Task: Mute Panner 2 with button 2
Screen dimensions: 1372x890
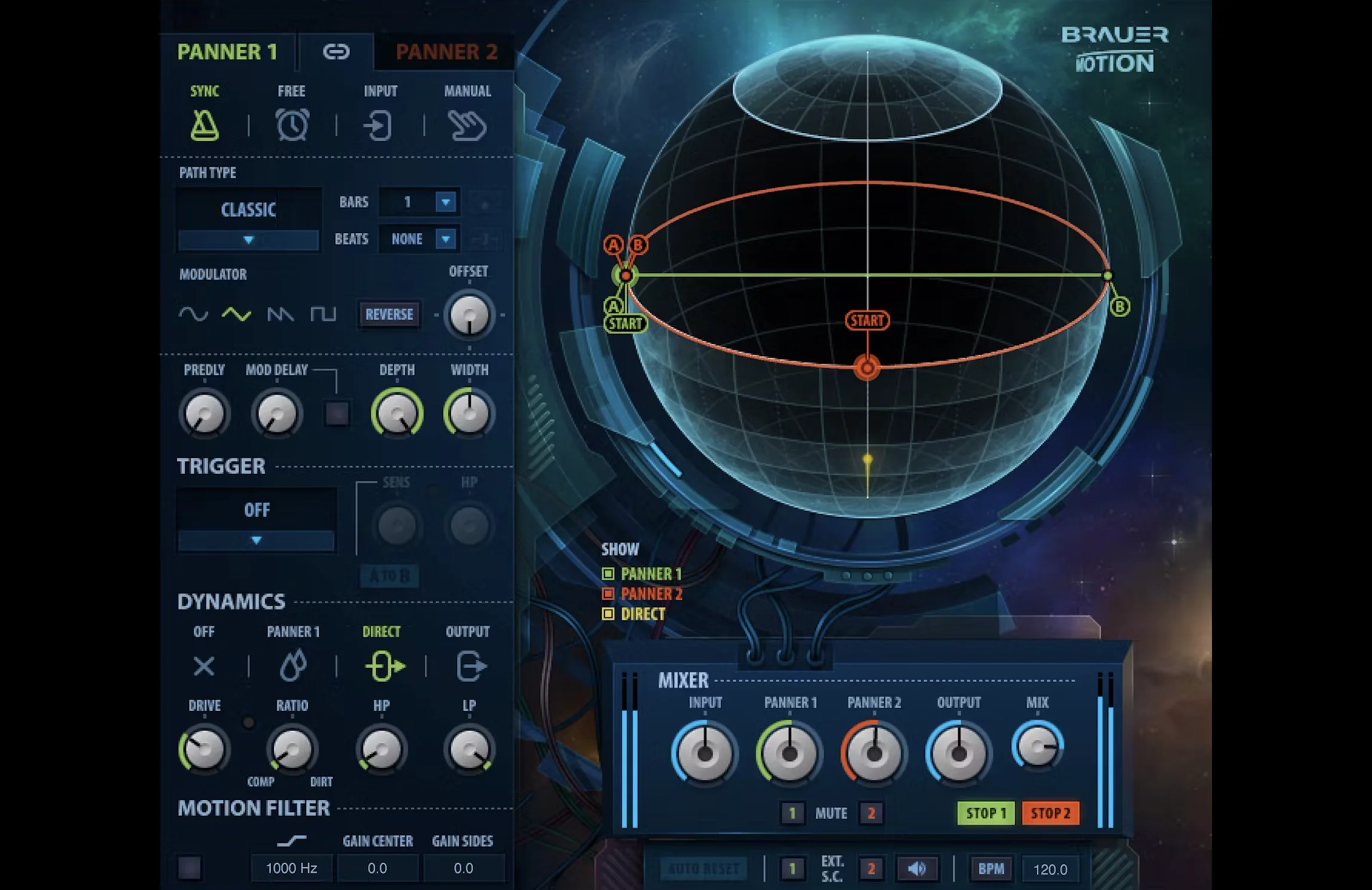Action: click(x=871, y=813)
